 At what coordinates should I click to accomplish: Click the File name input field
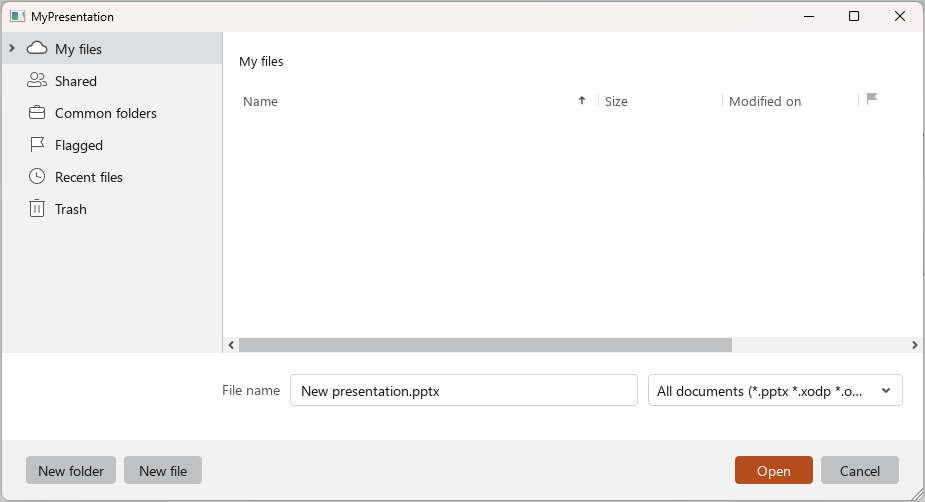(x=464, y=391)
